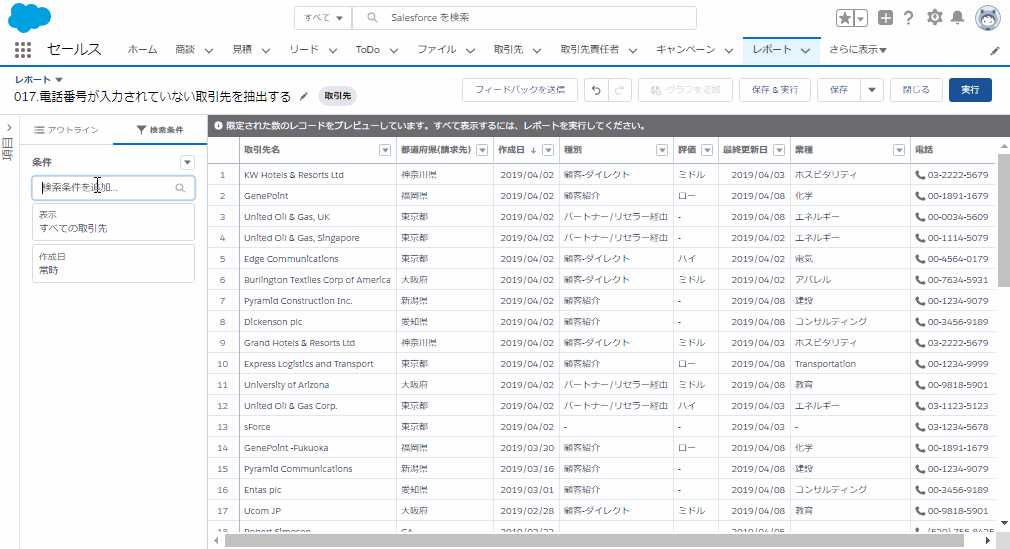Image resolution: width=1010 pixels, height=549 pixels.
Task: Go to the ホーム tab
Action: (x=142, y=50)
